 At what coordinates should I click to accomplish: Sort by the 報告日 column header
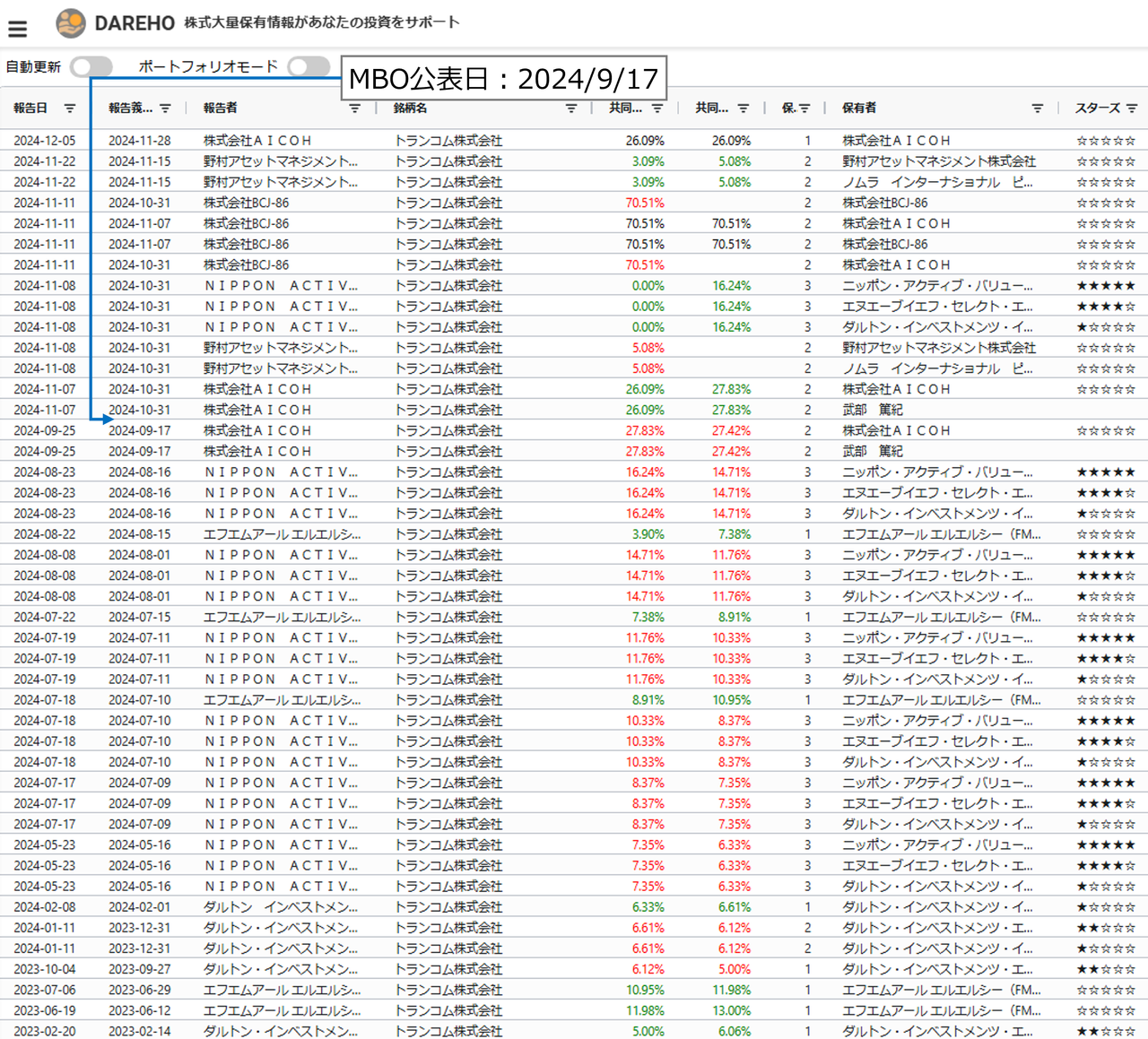pyautogui.click(x=30, y=108)
